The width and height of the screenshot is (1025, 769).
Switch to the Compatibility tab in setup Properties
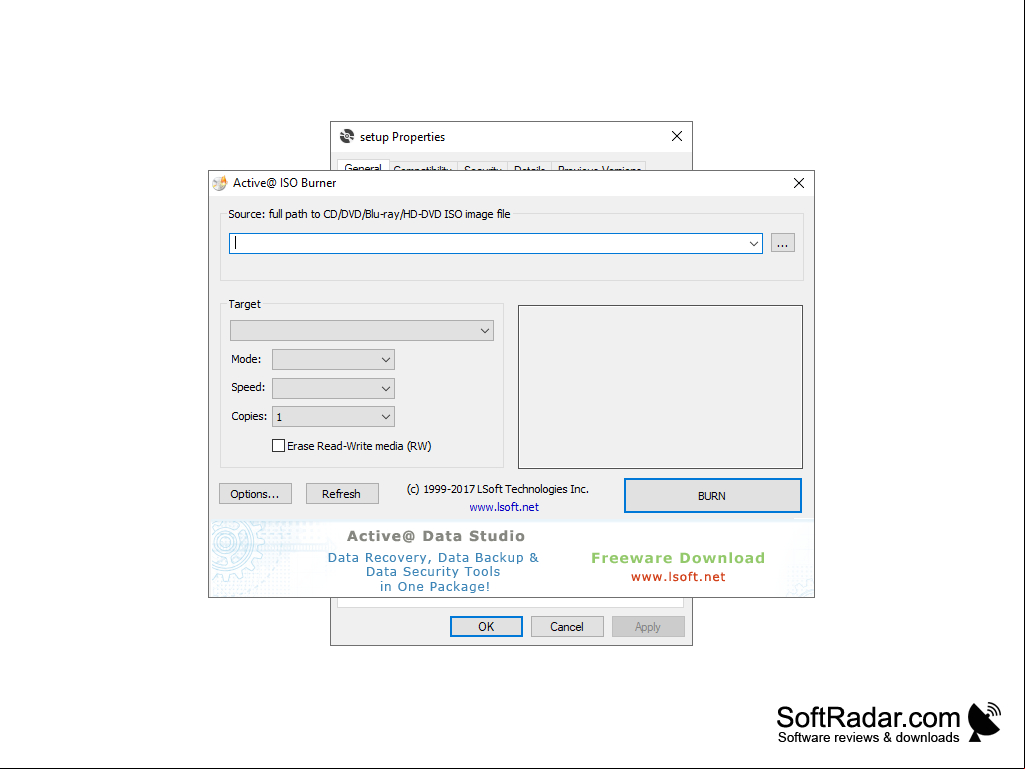pos(423,167)
